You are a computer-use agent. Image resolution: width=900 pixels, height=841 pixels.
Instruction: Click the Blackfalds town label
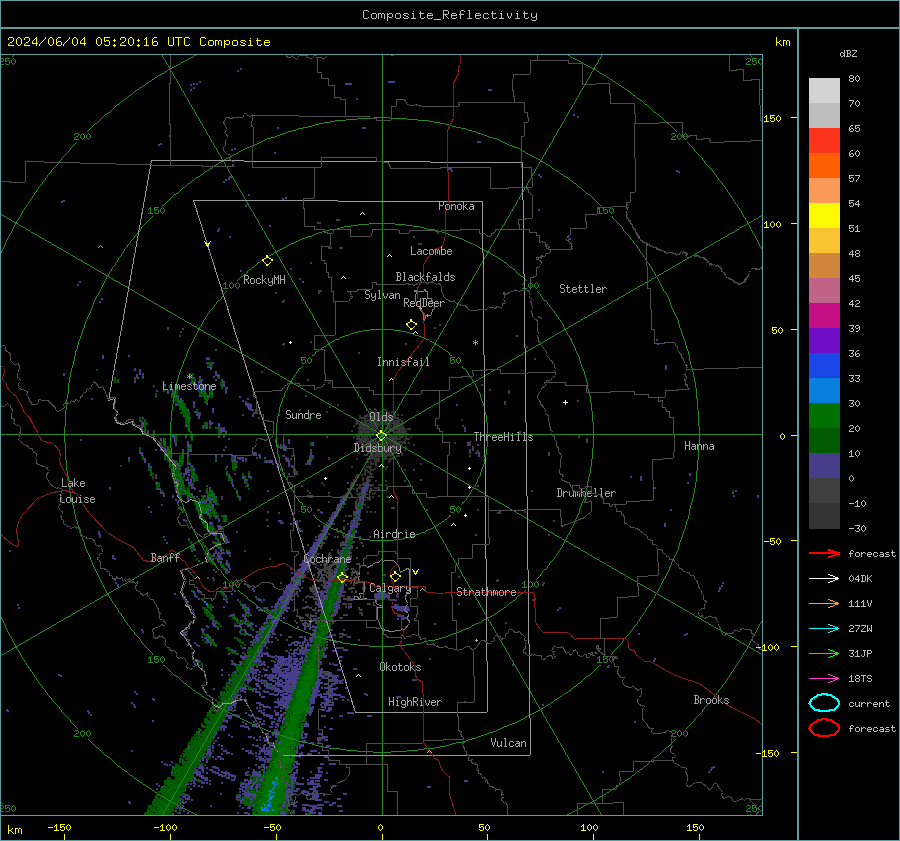[x=425, y=277]
